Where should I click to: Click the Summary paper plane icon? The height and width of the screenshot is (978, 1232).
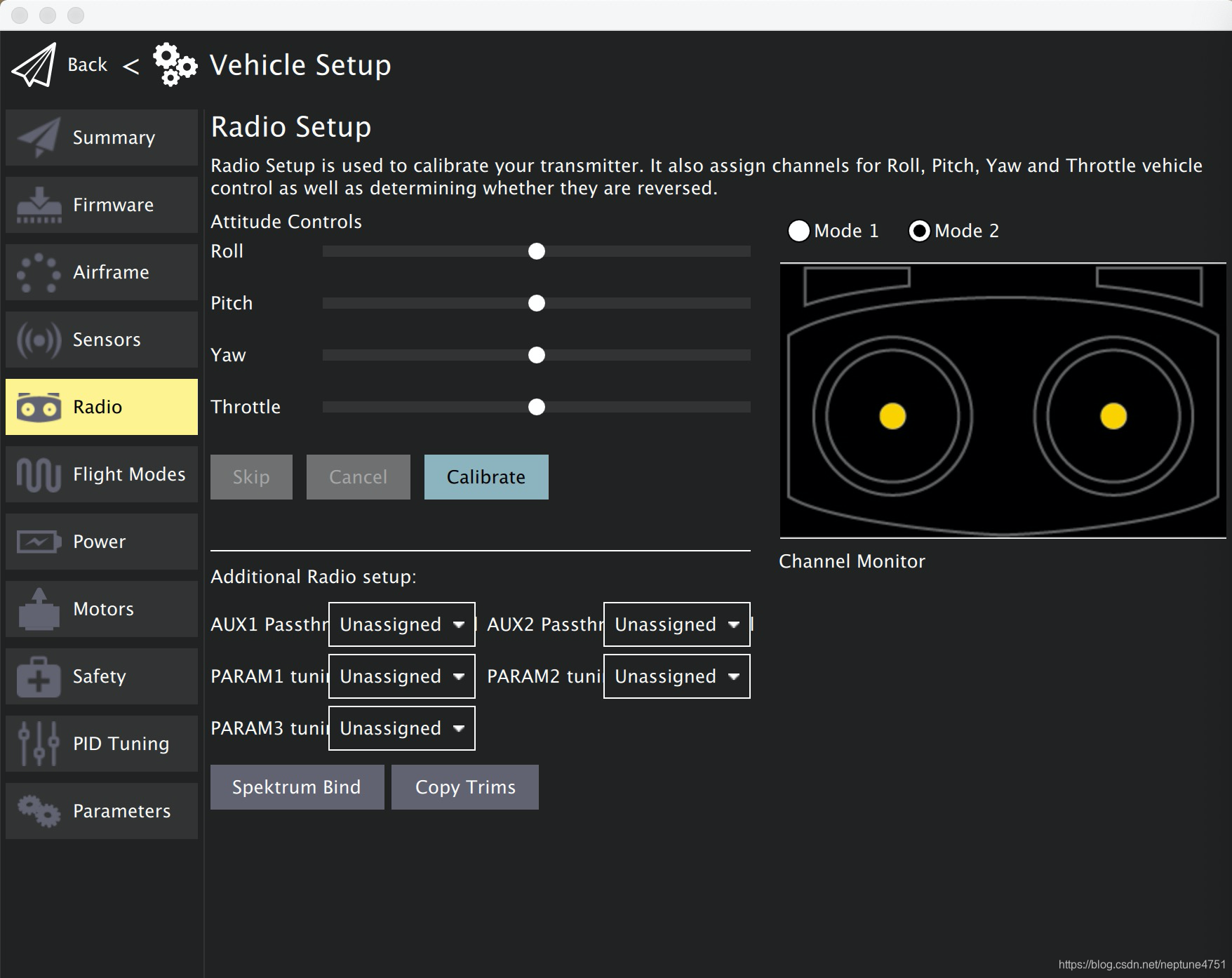pyautogui.click(x=39, y=138)
